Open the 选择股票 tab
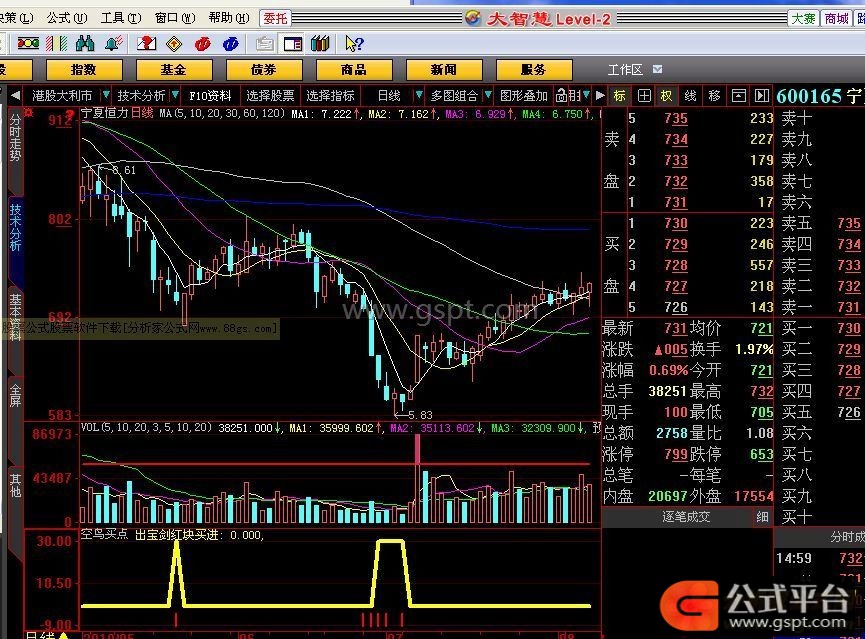This screenshot has width=865, height=639. [270, 96]
